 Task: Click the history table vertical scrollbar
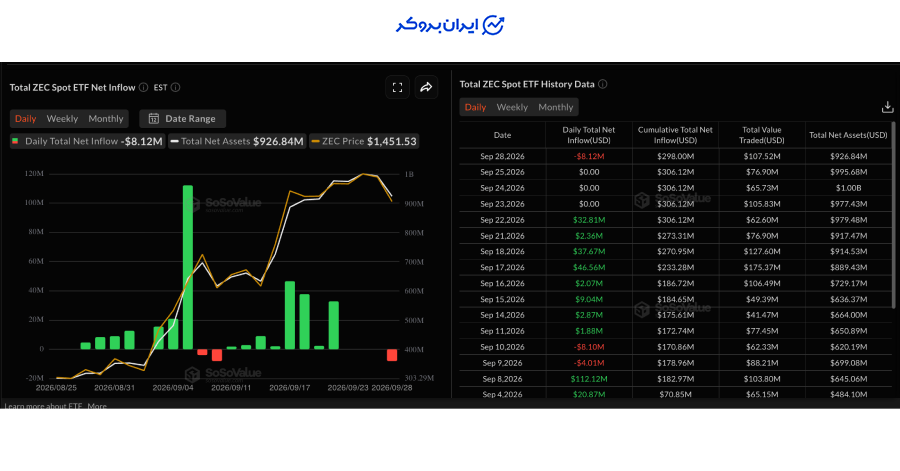(x=893, y=215)
